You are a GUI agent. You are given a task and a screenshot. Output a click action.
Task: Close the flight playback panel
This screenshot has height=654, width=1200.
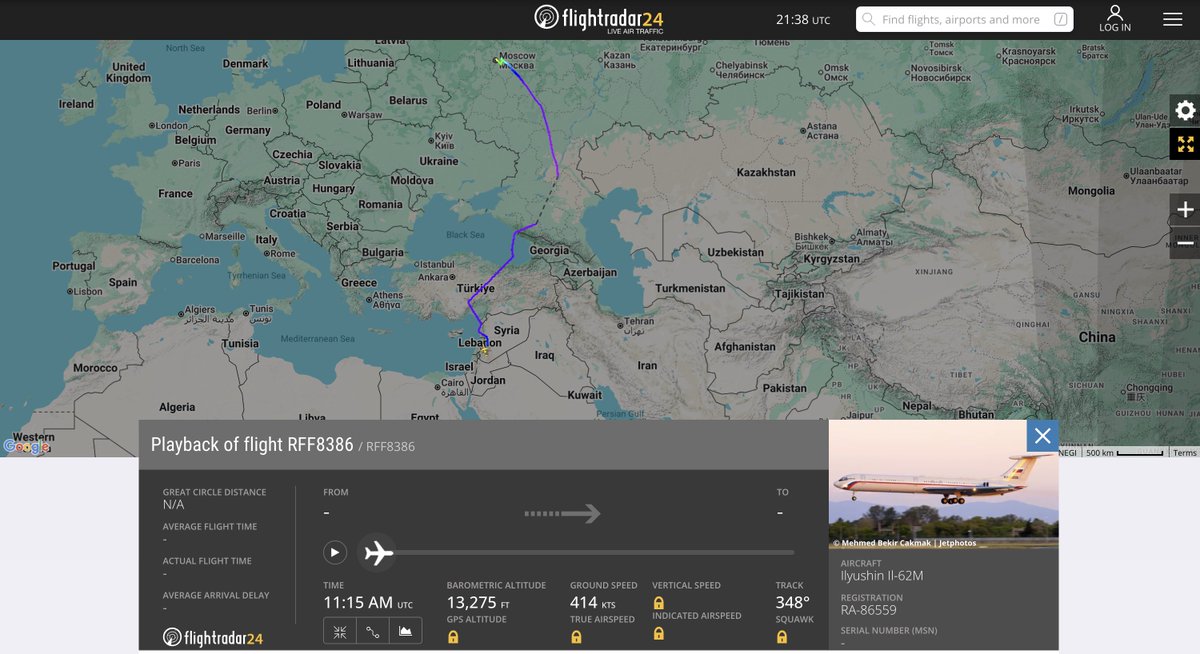coord(1042,435)
